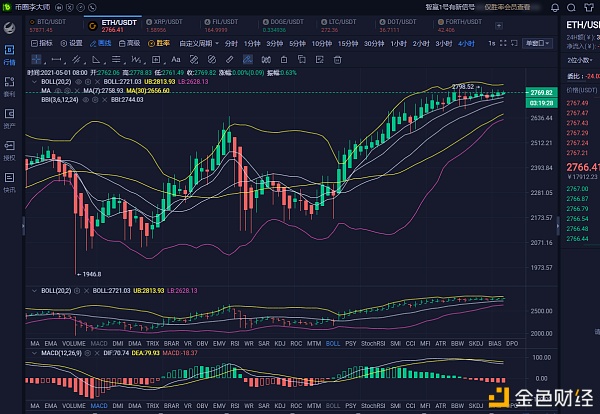Toggle the MACD indicator in bottom row
Image resolution: width=600 pixels, height=414 pixels.
98,406
